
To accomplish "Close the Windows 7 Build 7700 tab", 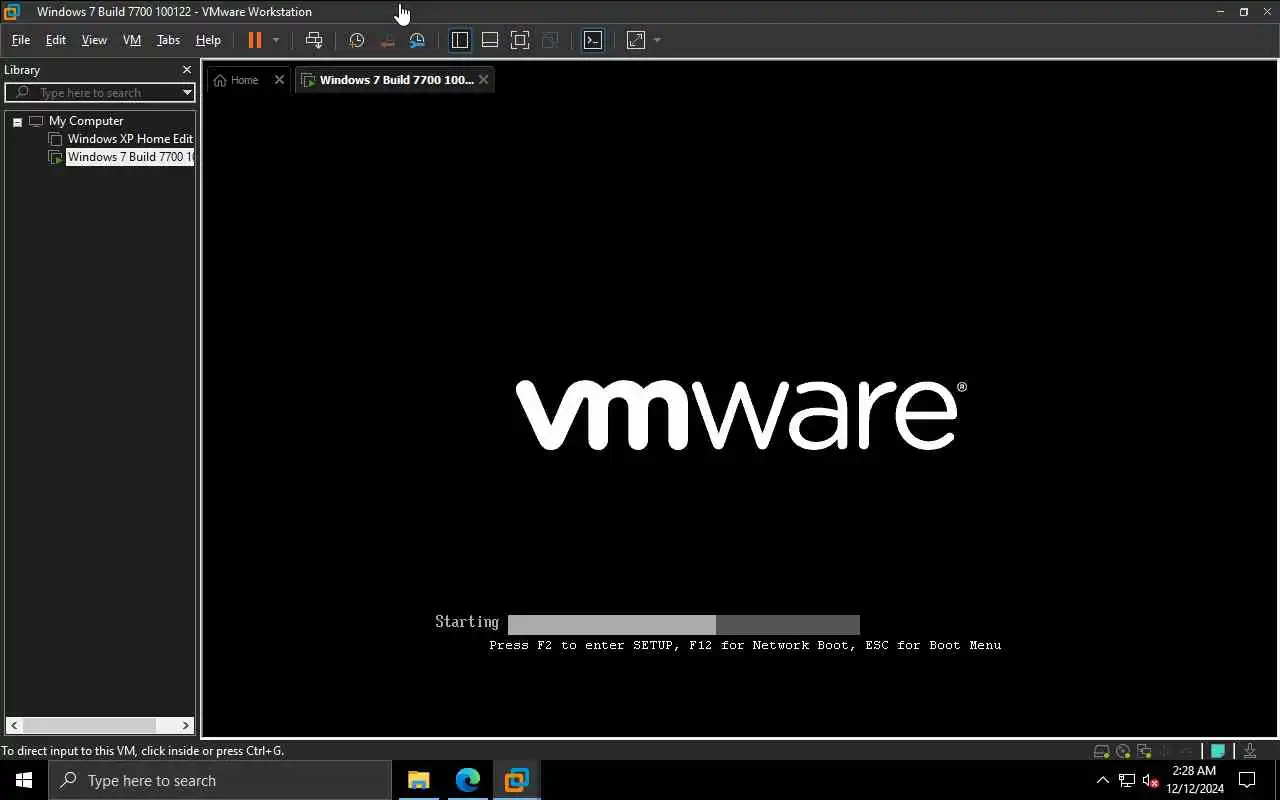I will [483, 80].
